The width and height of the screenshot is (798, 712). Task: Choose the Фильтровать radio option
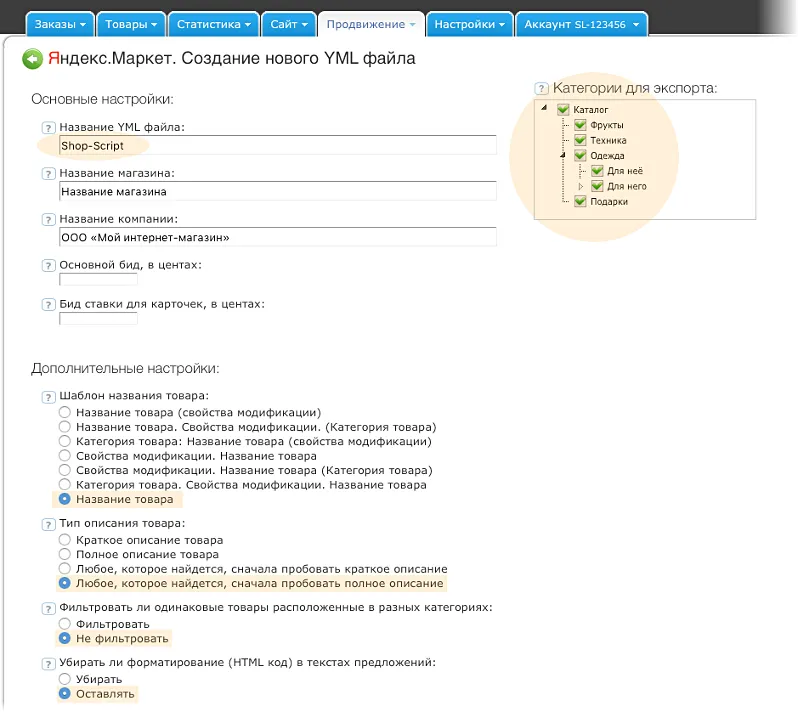click(65, 624)
